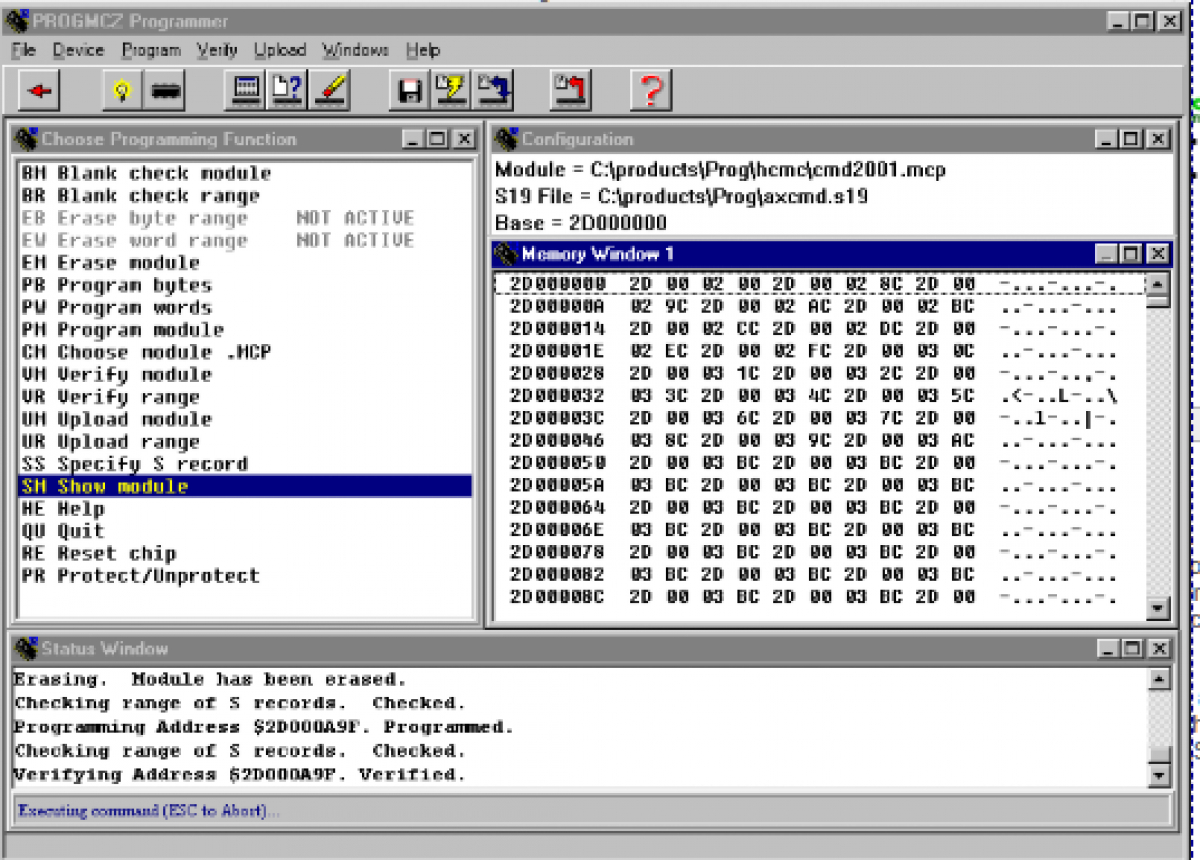1200x860 pixels.
Task: Select 'RE Reset chip' function
Action: click(x=99, y=554)
